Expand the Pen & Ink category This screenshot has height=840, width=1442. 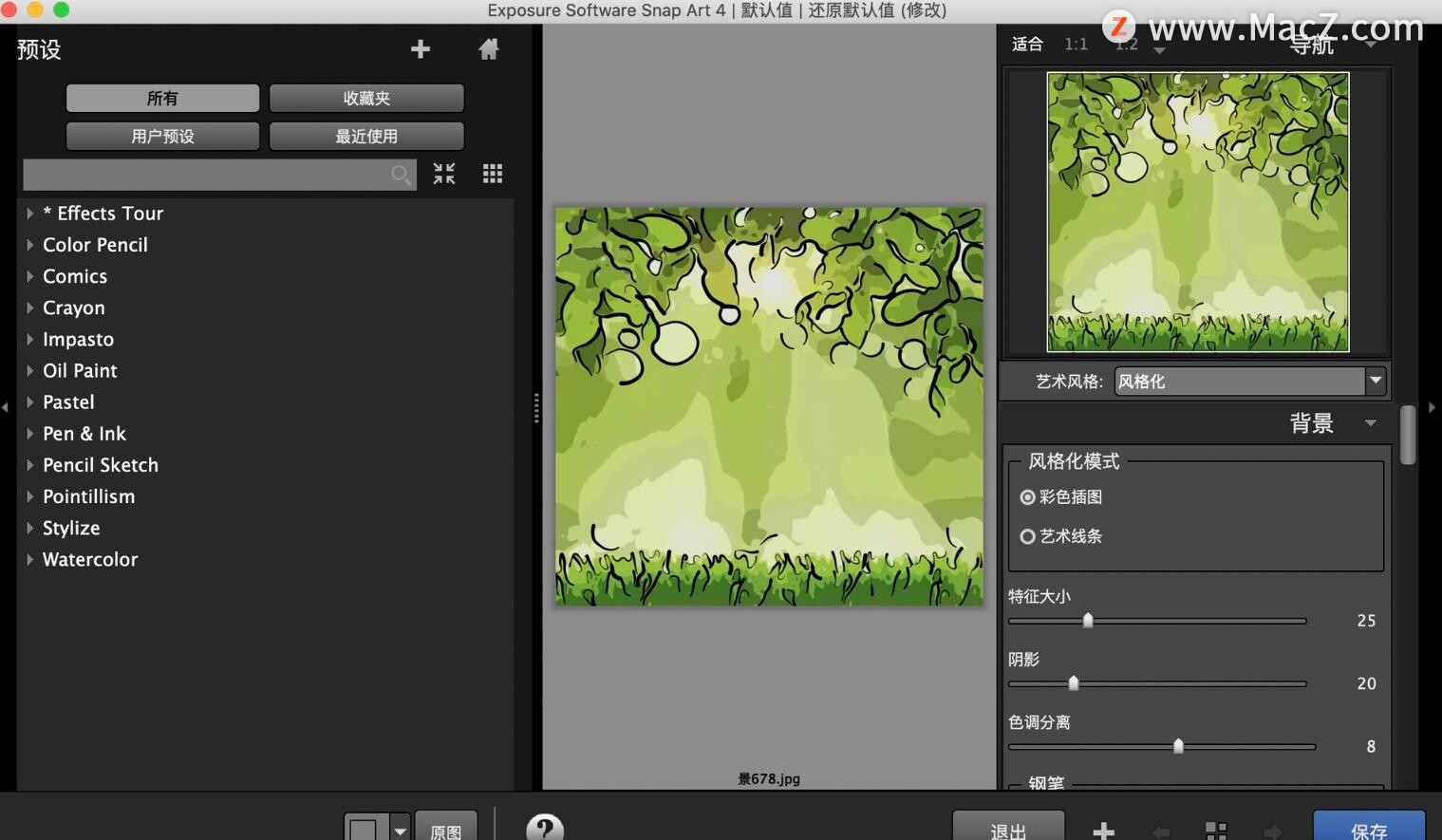click(x=30, y=434)
